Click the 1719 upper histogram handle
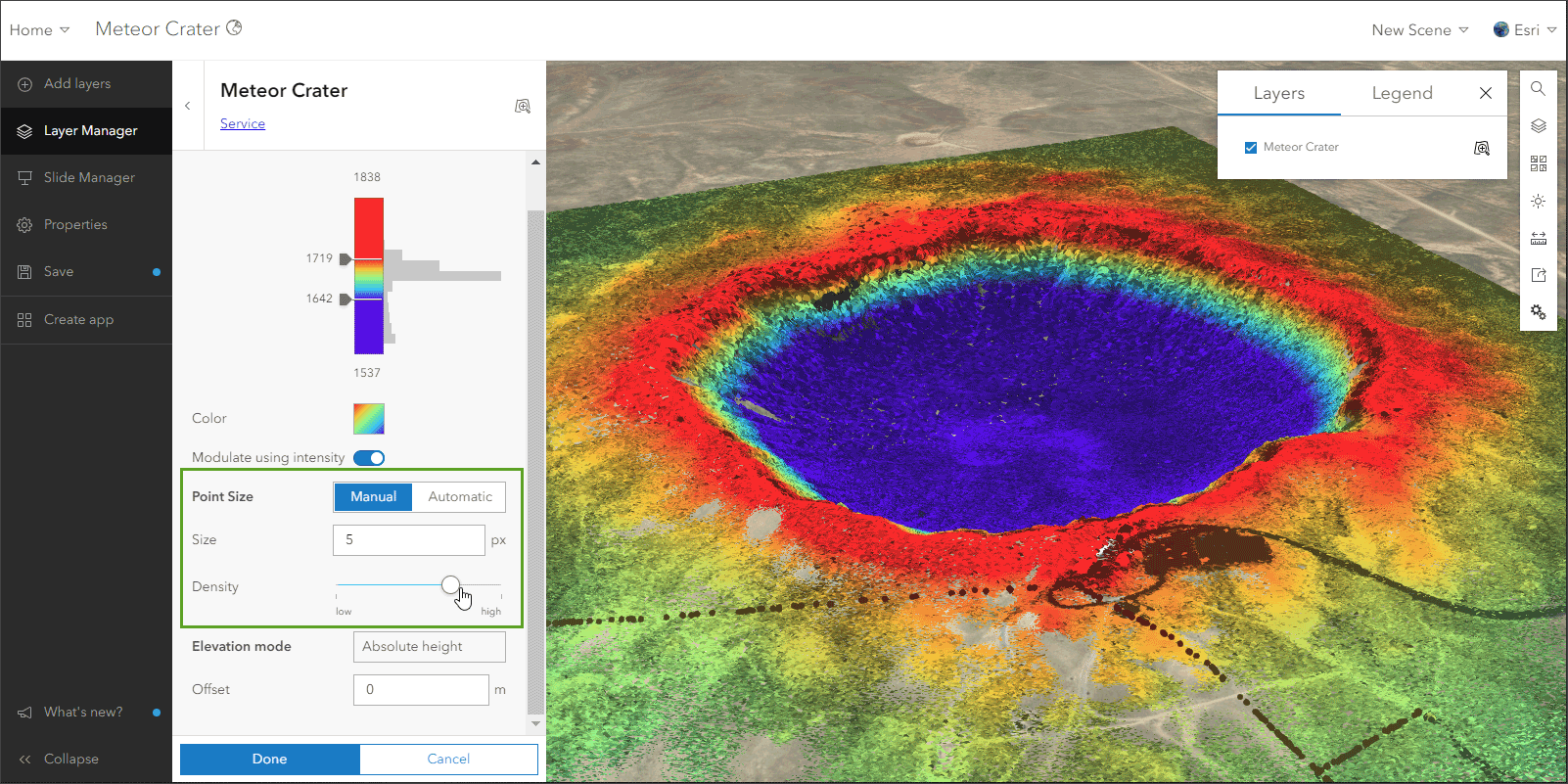This screenshot has width=1568, height=784. click(x=346, y=259)
